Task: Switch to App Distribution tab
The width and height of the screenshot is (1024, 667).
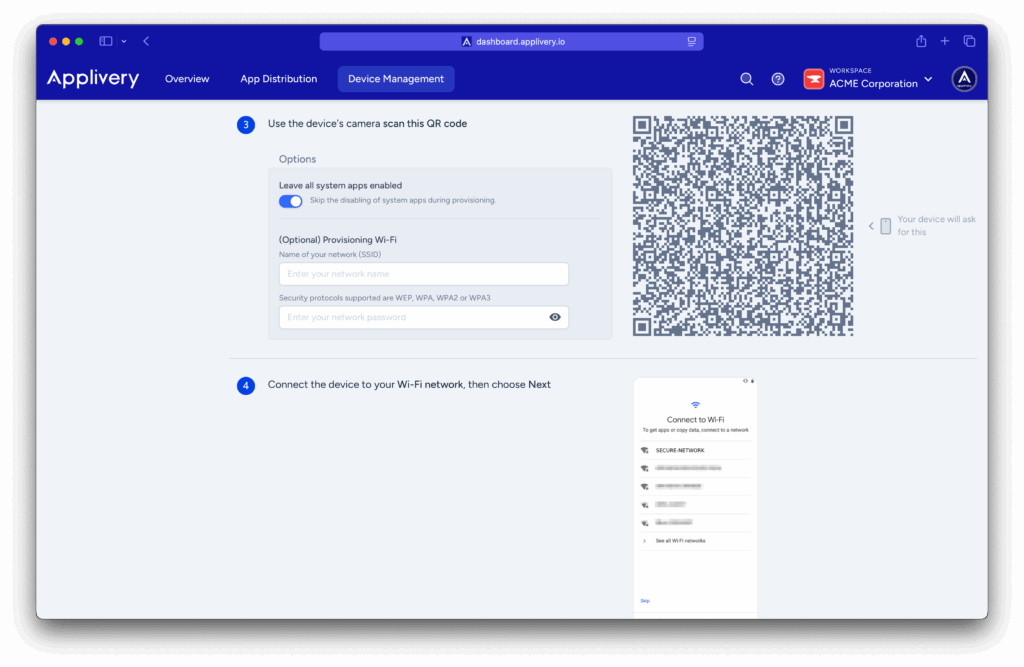Action: point(278,79)
